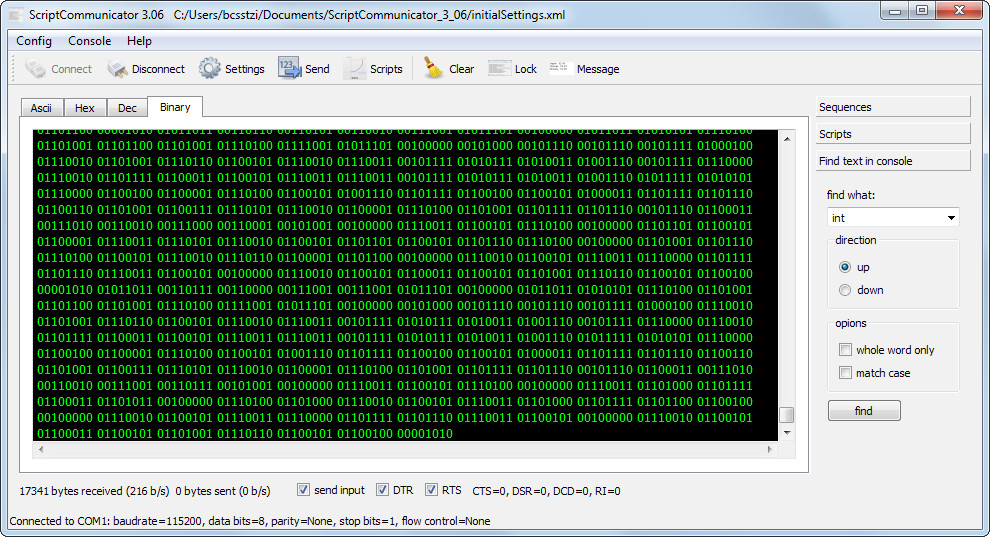Click the horizontal scrollbar right arrow

pos(770,449)
